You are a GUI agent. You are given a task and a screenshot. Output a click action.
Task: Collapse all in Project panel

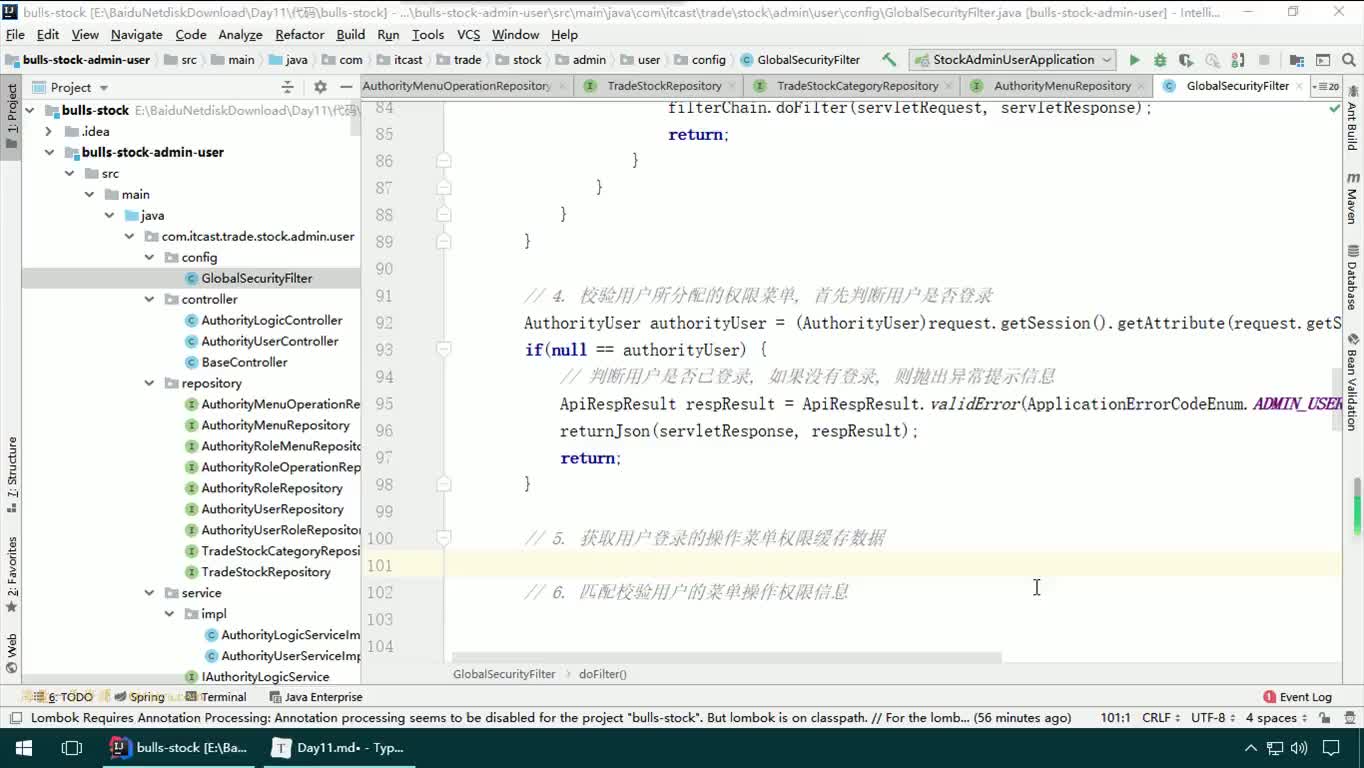[x=287, y=87]
